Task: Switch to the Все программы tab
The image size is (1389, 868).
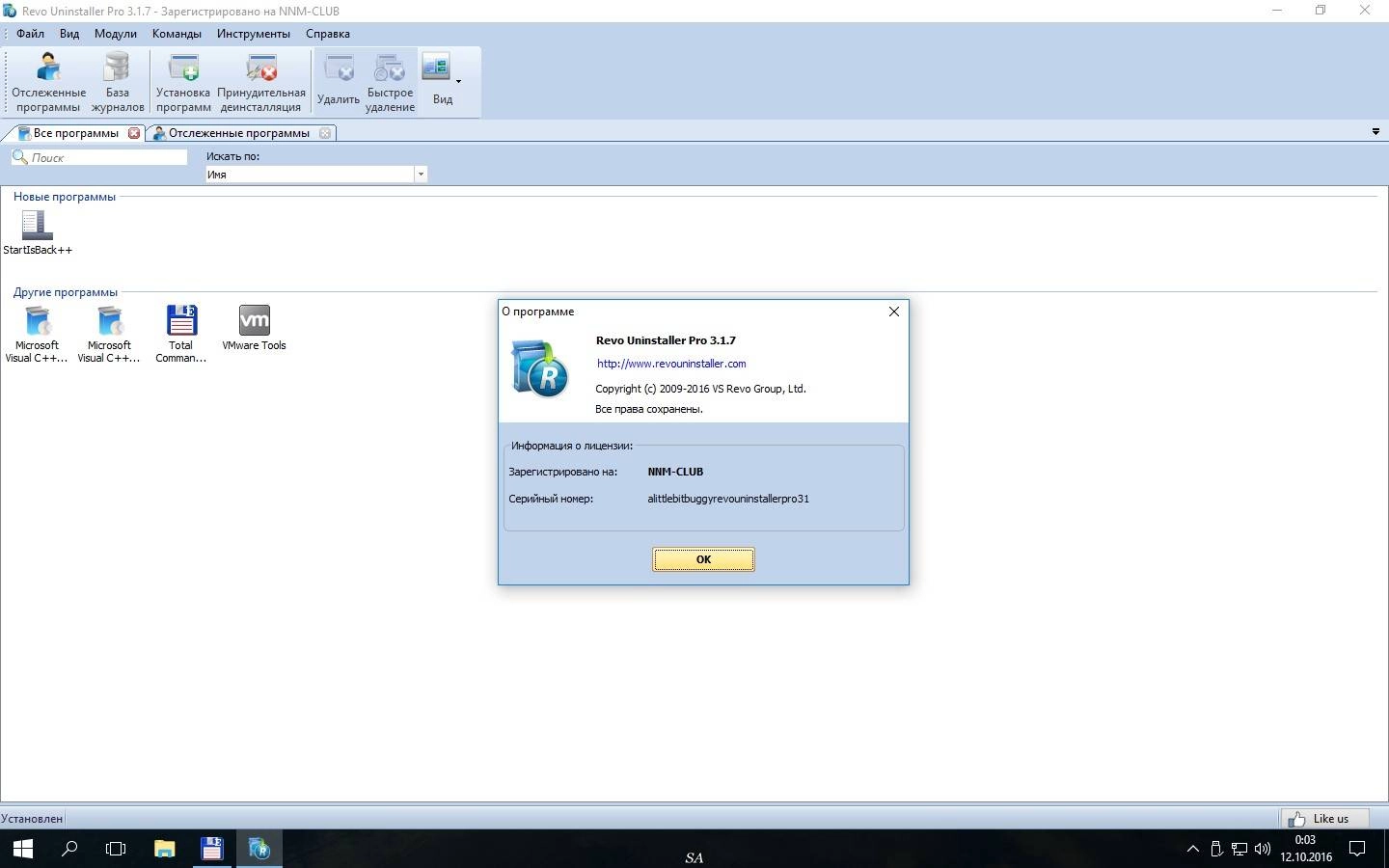Action: 75,133
